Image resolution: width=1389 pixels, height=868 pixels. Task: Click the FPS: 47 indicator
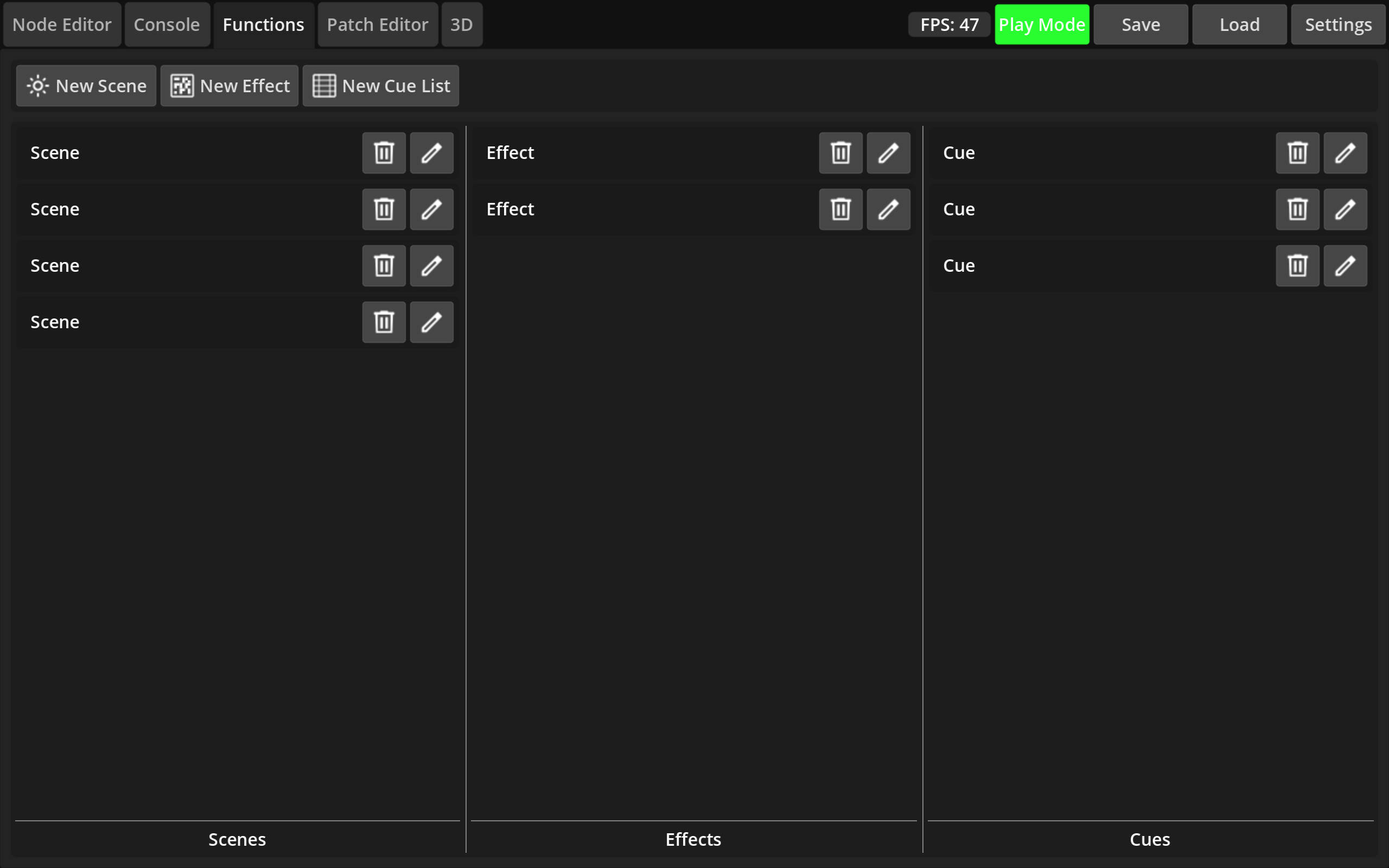tap(950, 25)
